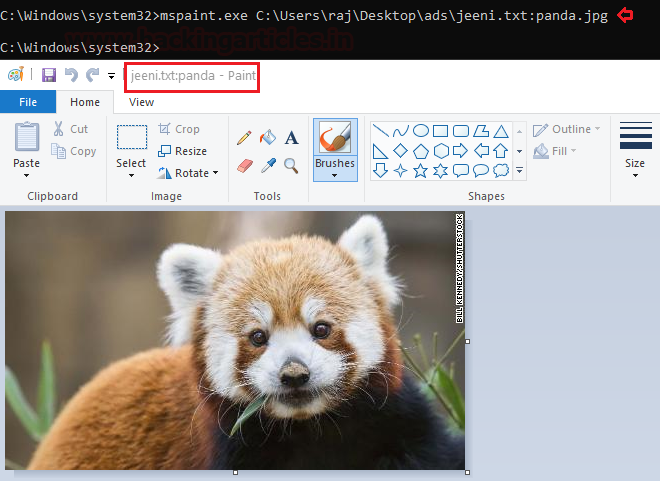This screenshot has height=481, width=660.
Task: Select the Color picker eyedropper tool
Action: (x=268, y=165)
